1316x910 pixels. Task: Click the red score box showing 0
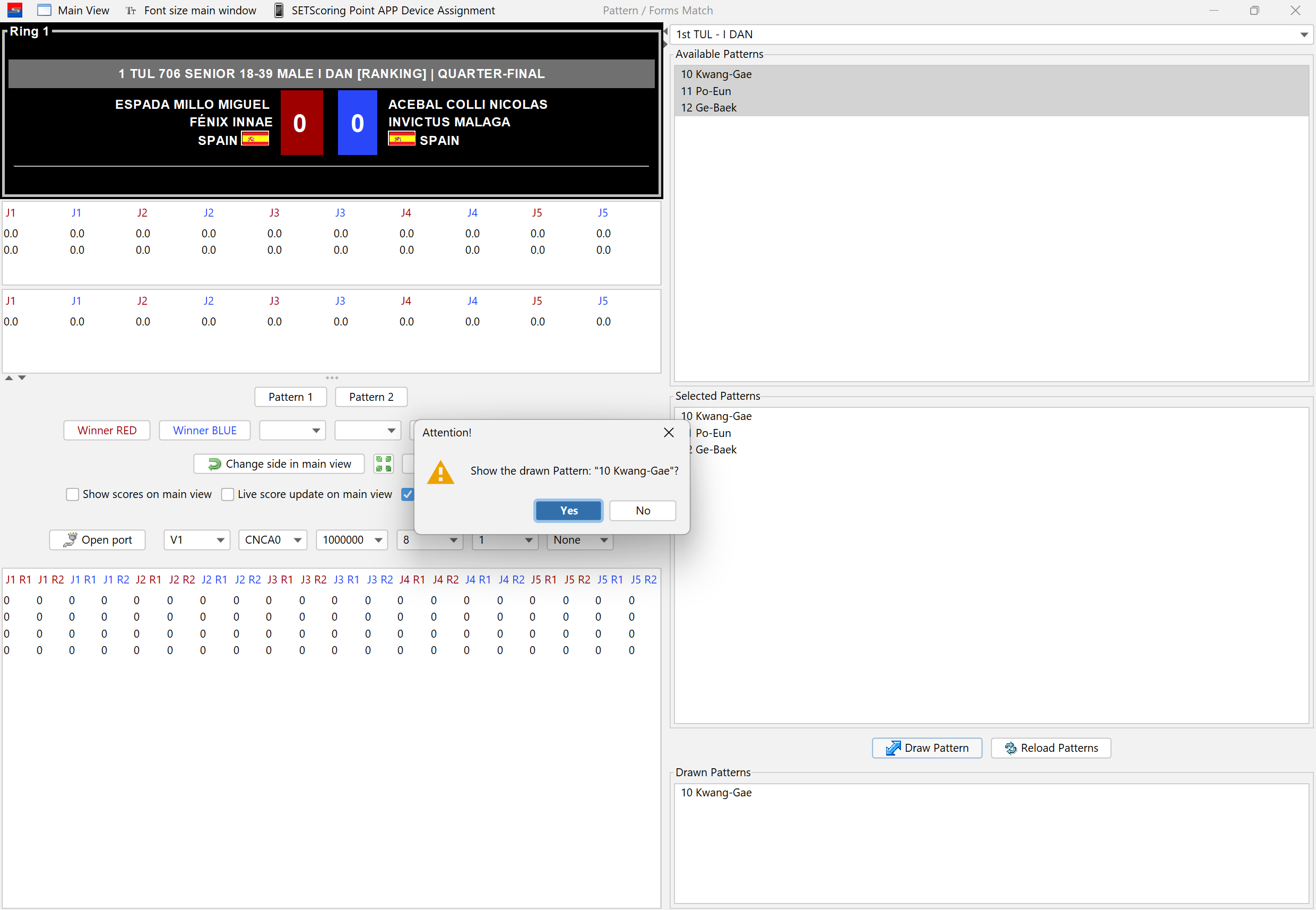[x=301, y=123]
